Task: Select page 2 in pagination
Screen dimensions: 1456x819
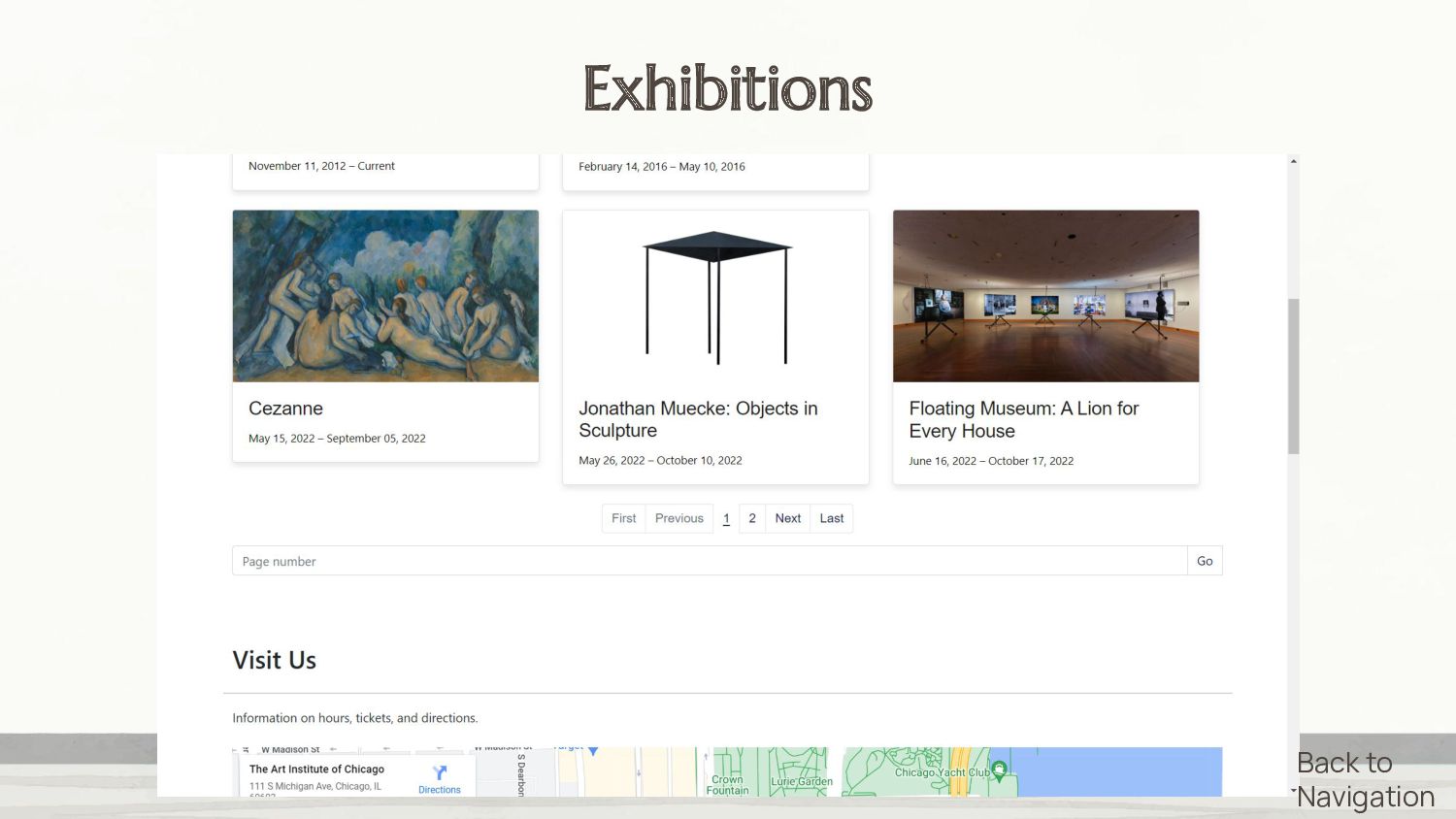Action: click(752, 518)
